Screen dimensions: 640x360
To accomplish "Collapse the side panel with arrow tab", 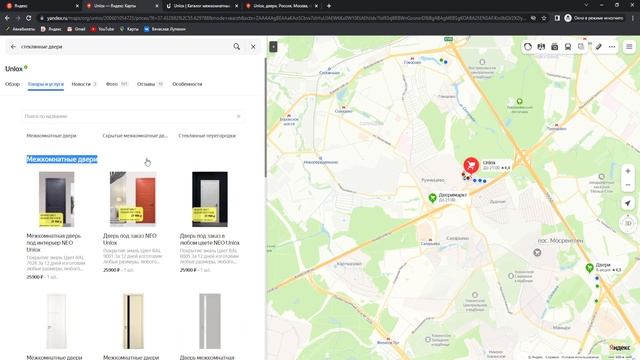I will 273,47.
